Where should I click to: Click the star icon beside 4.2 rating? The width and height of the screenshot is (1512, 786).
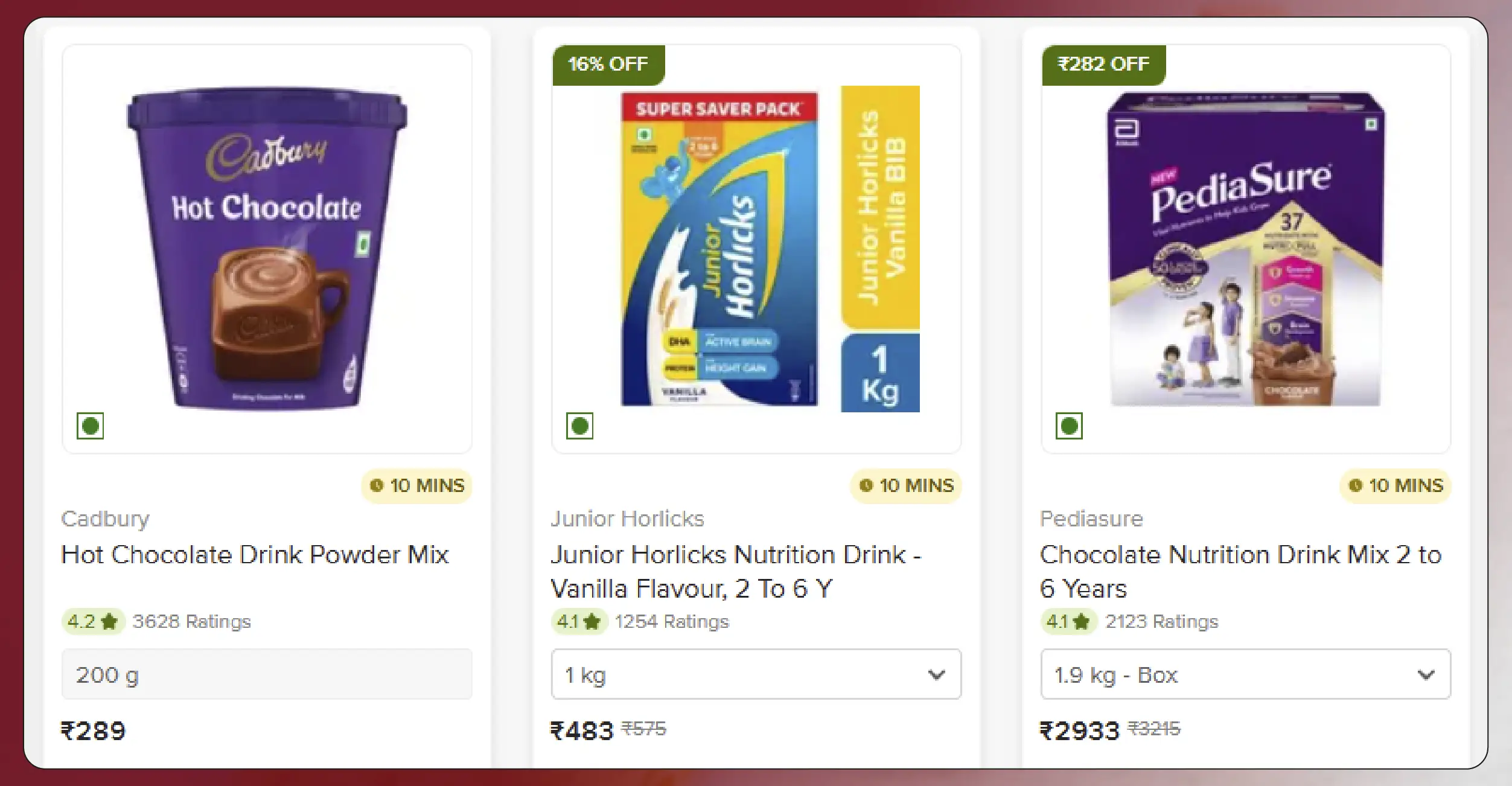coord(110,621)
